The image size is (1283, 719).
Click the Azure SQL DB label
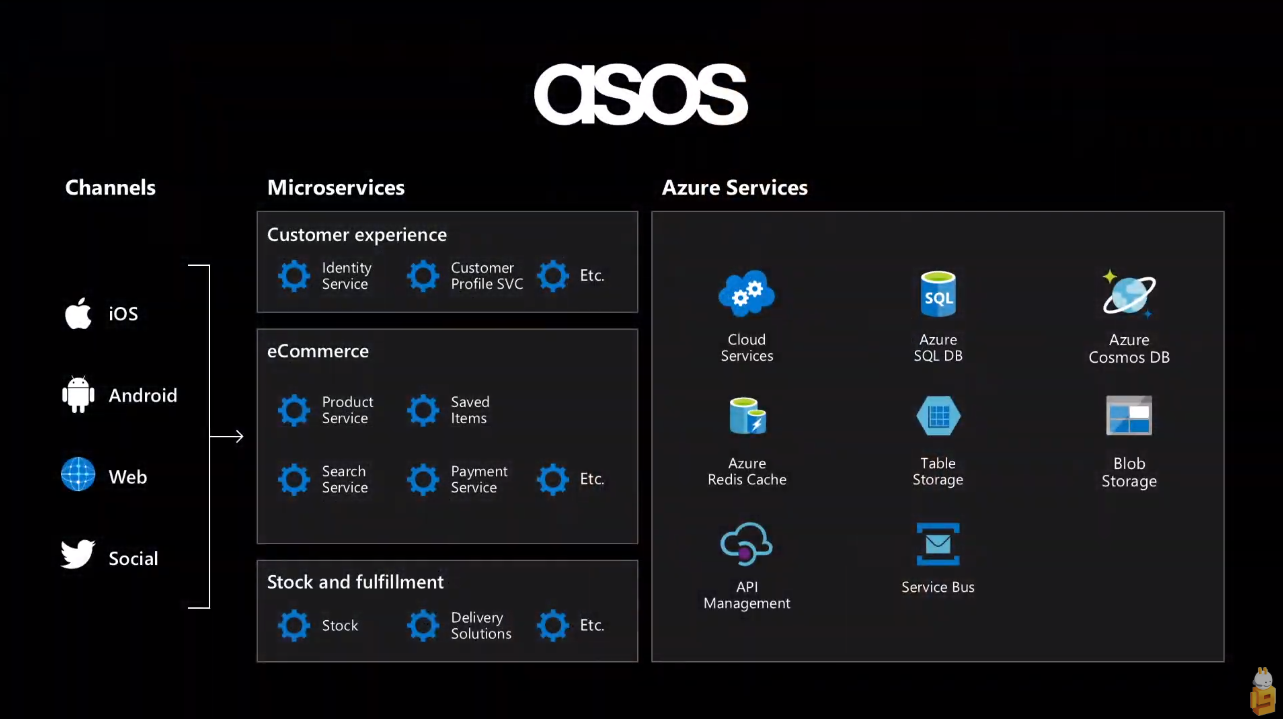click(x=938, y=348)
